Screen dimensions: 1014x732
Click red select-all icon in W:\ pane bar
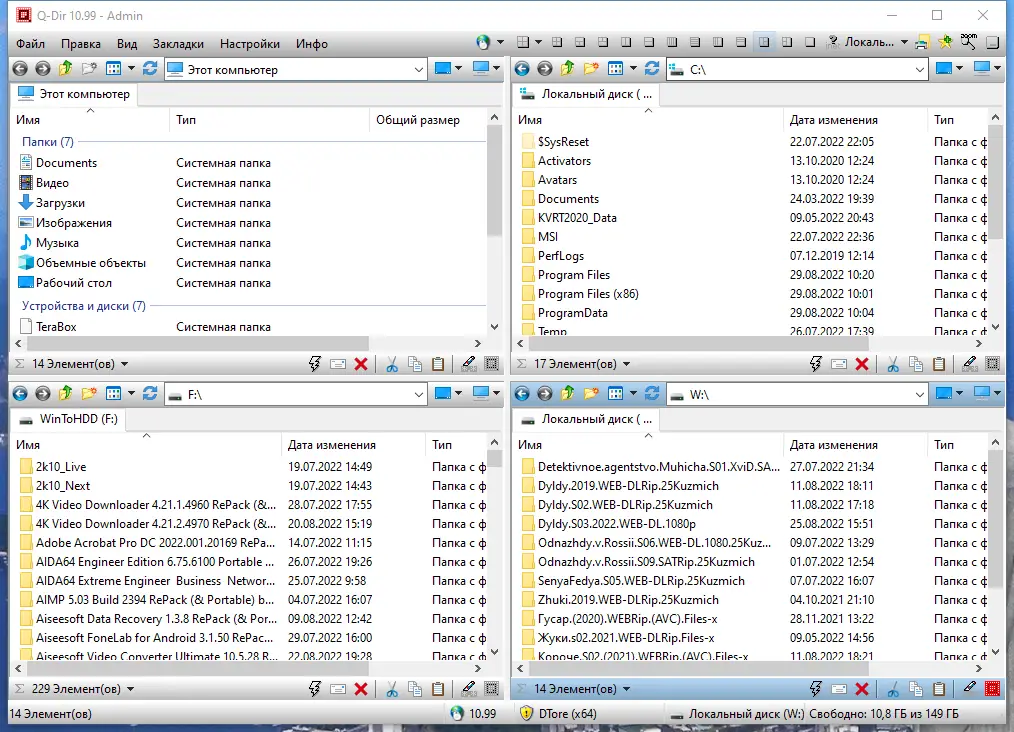[x=993, y=689]
